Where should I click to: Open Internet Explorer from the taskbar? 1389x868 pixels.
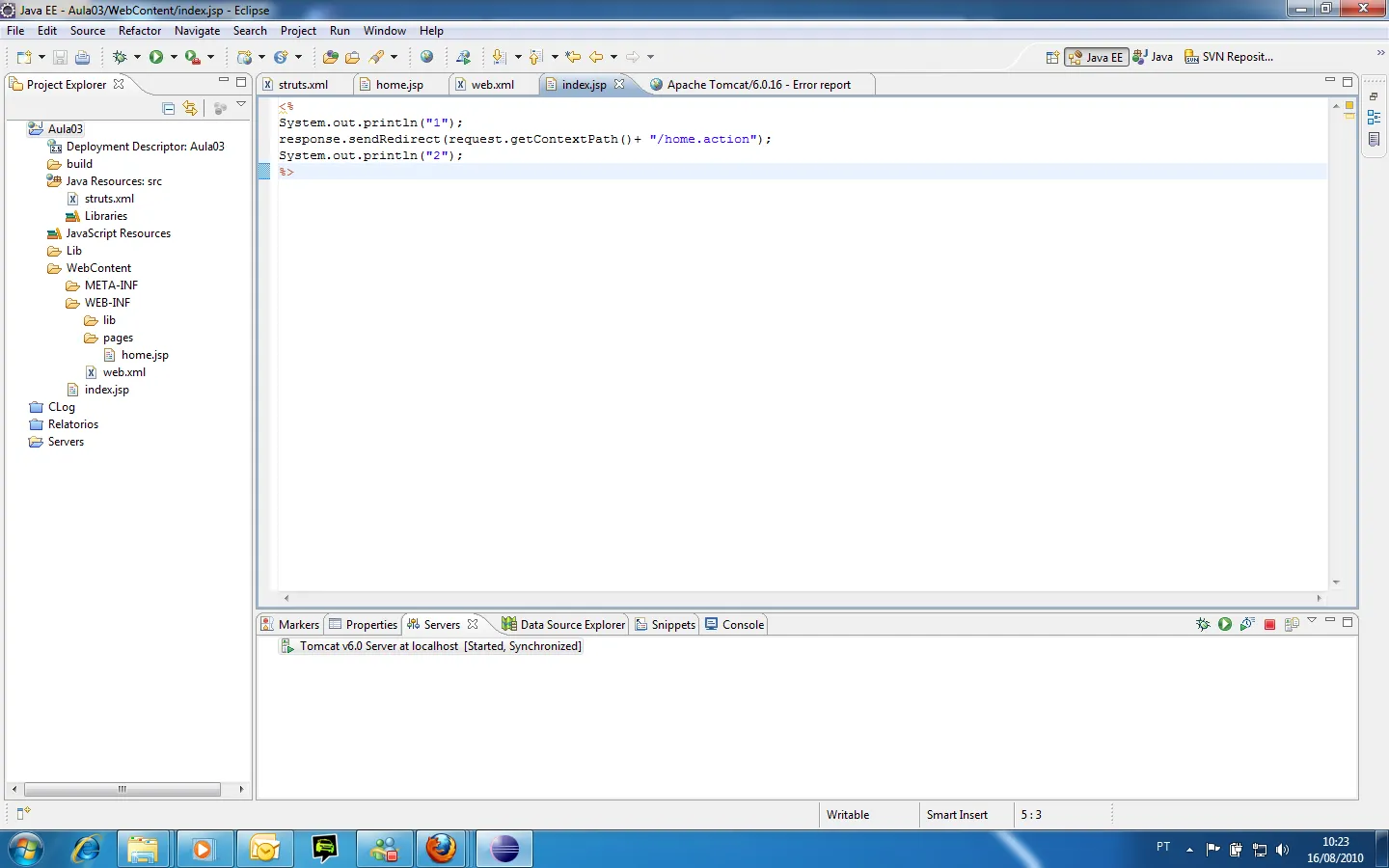[87, 849]
